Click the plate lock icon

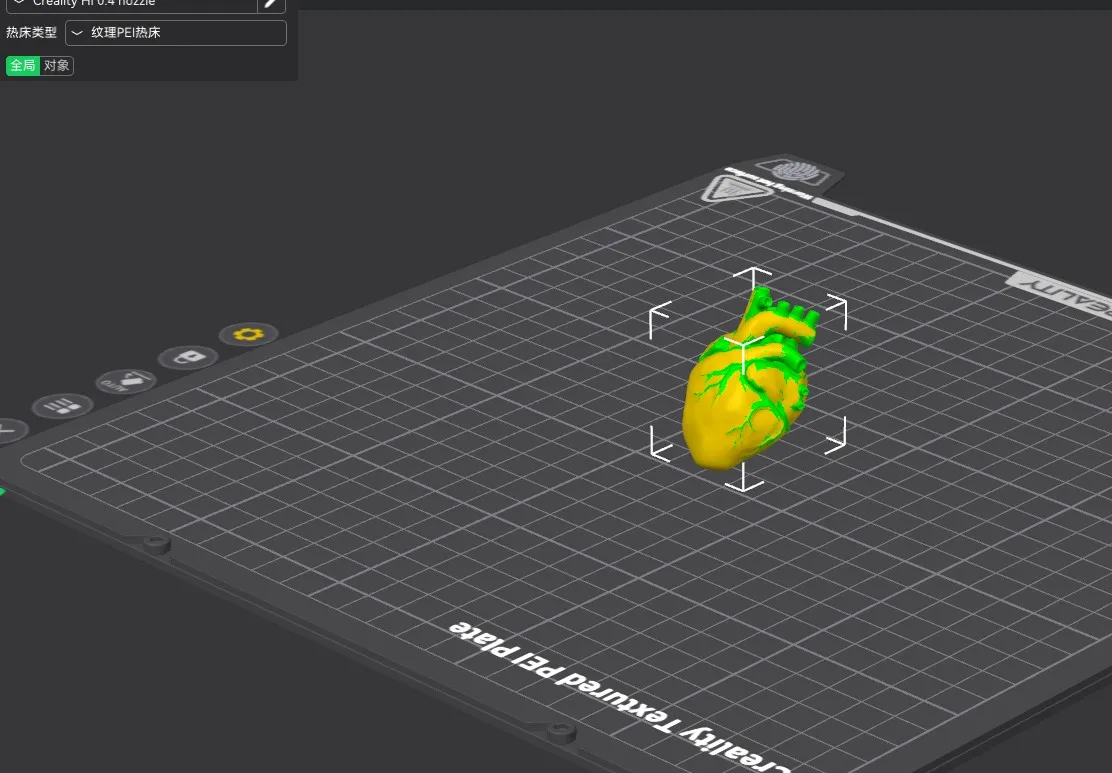pyautogui.click(x=188, y=357)
